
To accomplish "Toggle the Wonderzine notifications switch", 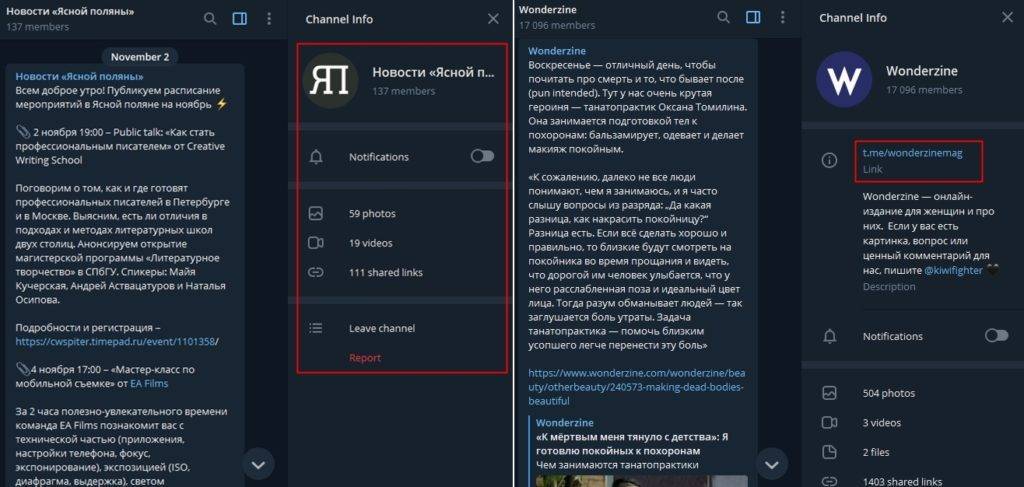I will tap(996, 336).
